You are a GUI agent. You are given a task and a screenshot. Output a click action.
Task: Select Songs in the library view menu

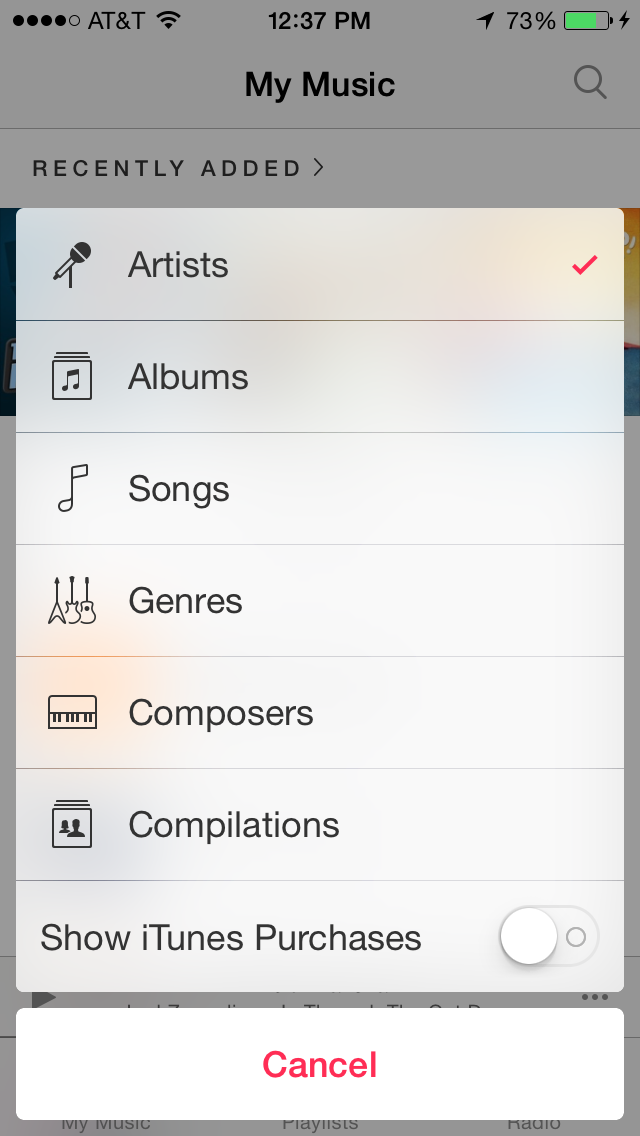coord(320,488)
